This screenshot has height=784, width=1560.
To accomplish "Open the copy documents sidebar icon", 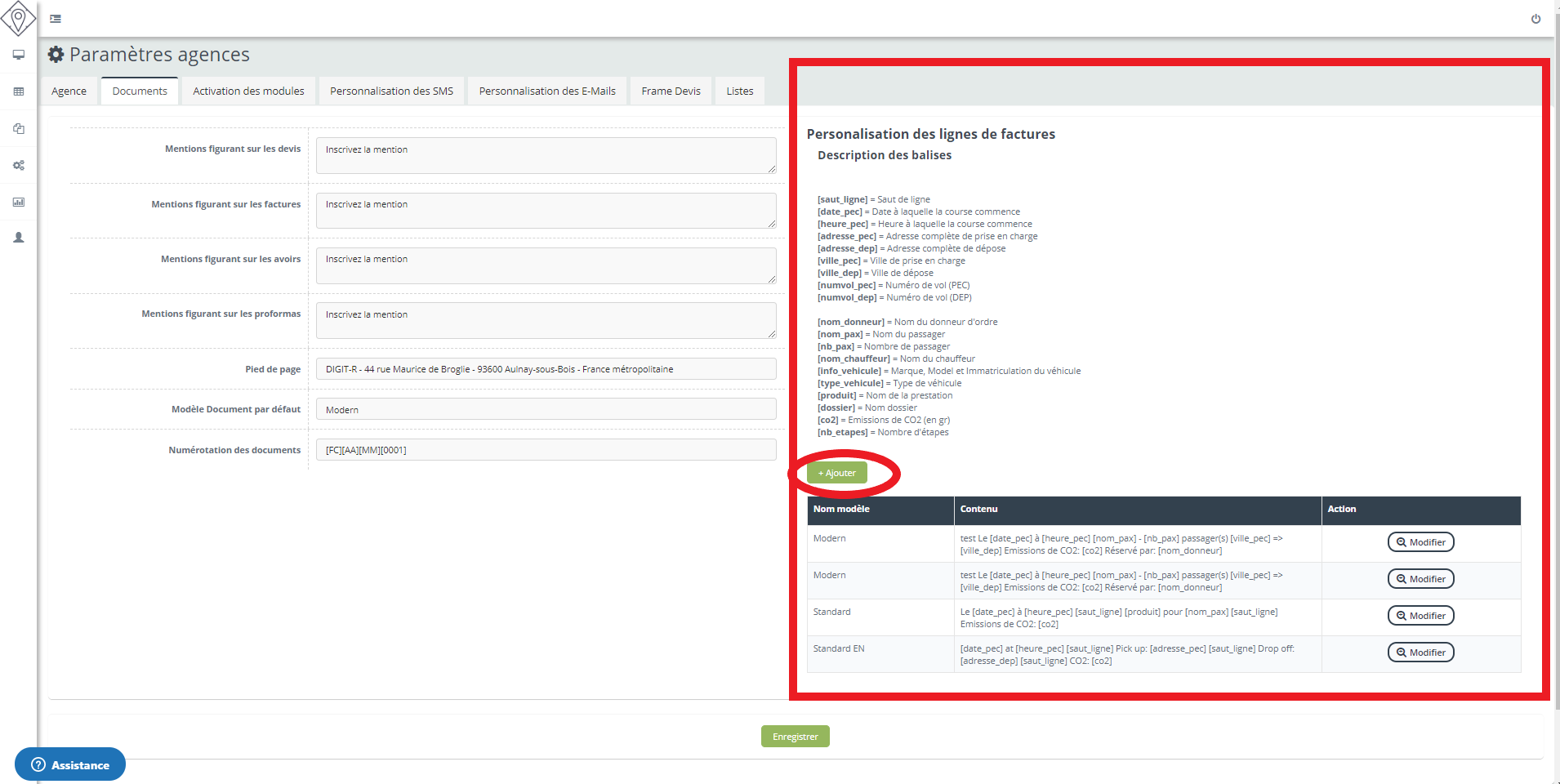I will 19,128.
